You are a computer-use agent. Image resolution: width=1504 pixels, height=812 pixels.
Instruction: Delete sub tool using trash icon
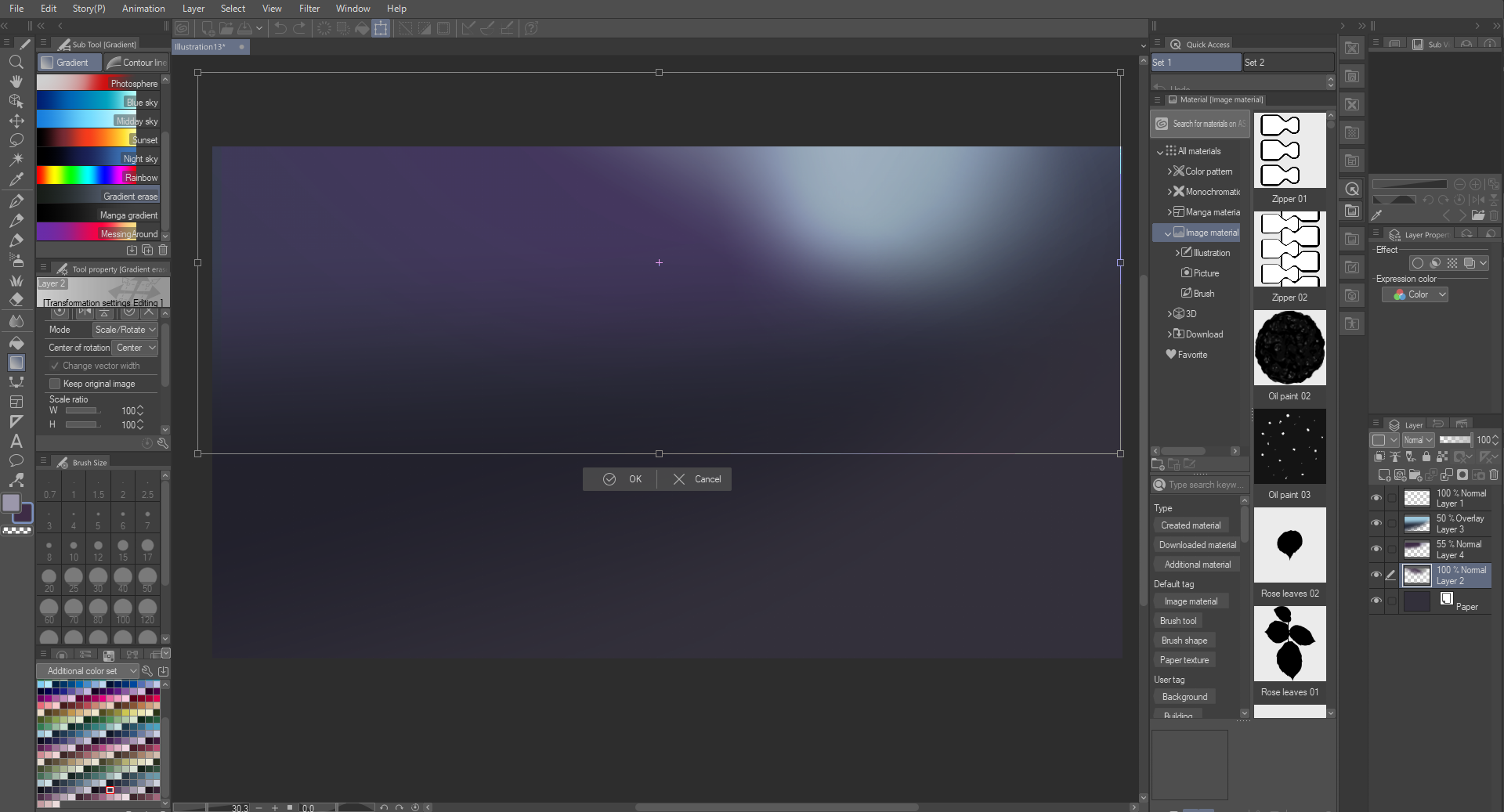click(x=163, y=251)
